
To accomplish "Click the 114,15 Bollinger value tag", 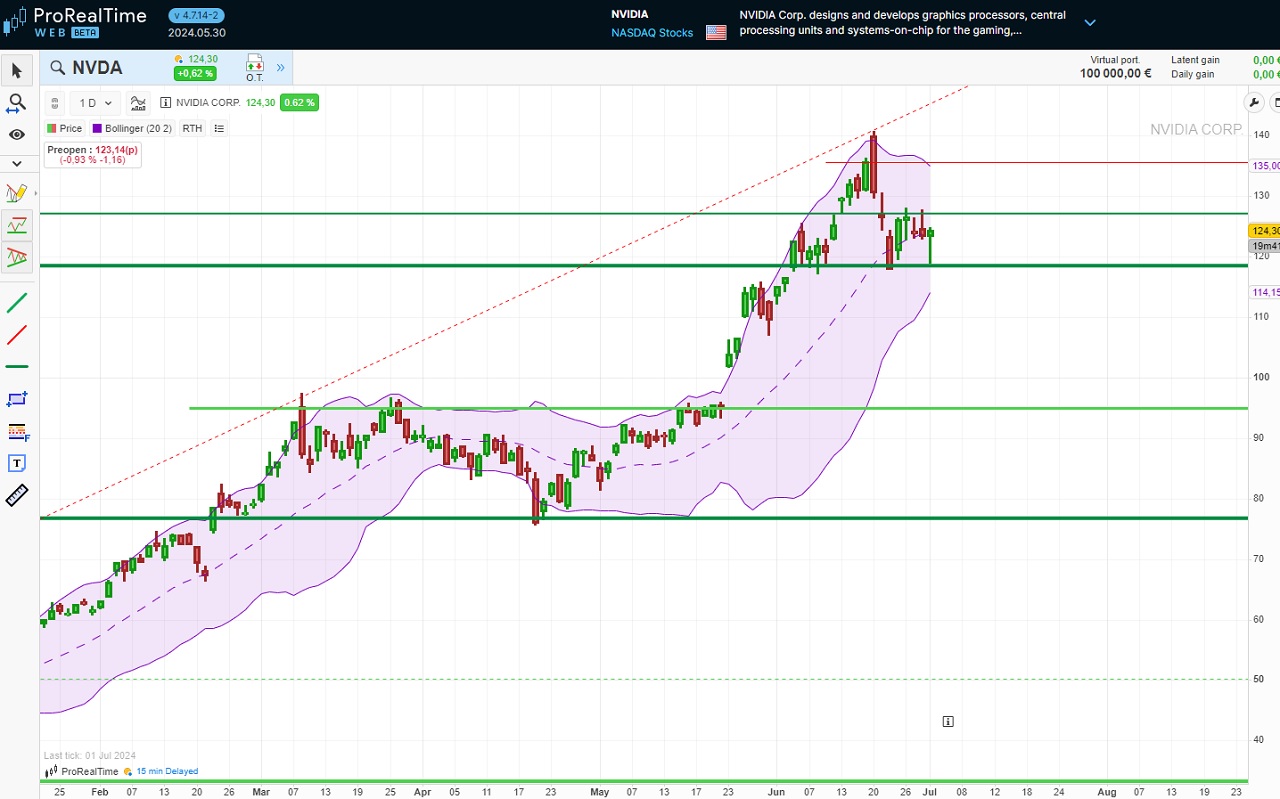I will coord(1265,292).
